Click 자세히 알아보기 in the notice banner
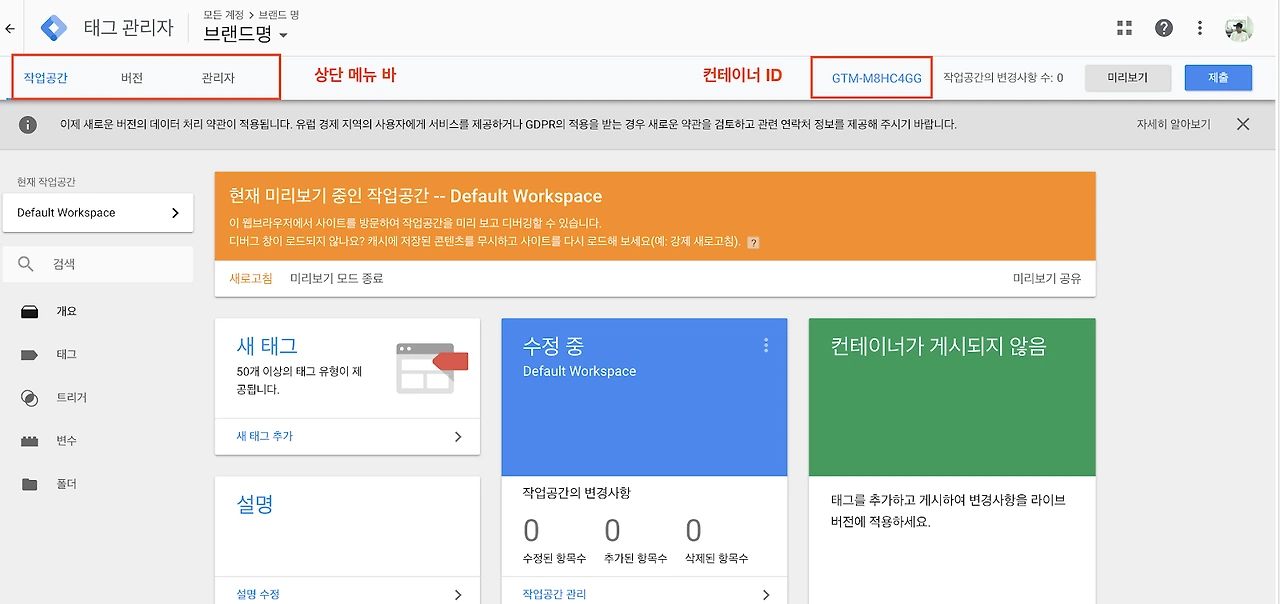This screenshot has width=1280, height=604. (x=1173, y=125)
